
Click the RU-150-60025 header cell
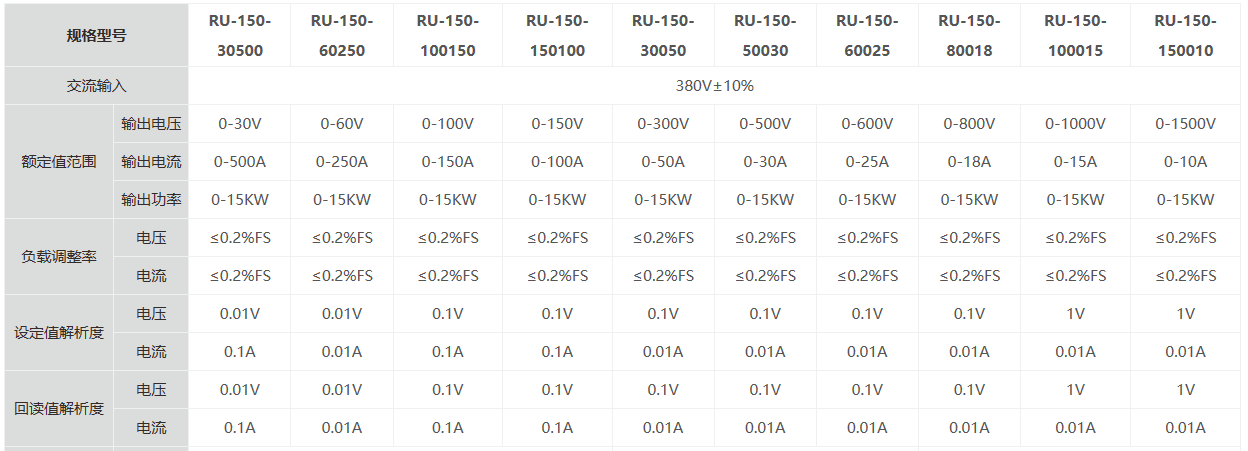point(867,35)
